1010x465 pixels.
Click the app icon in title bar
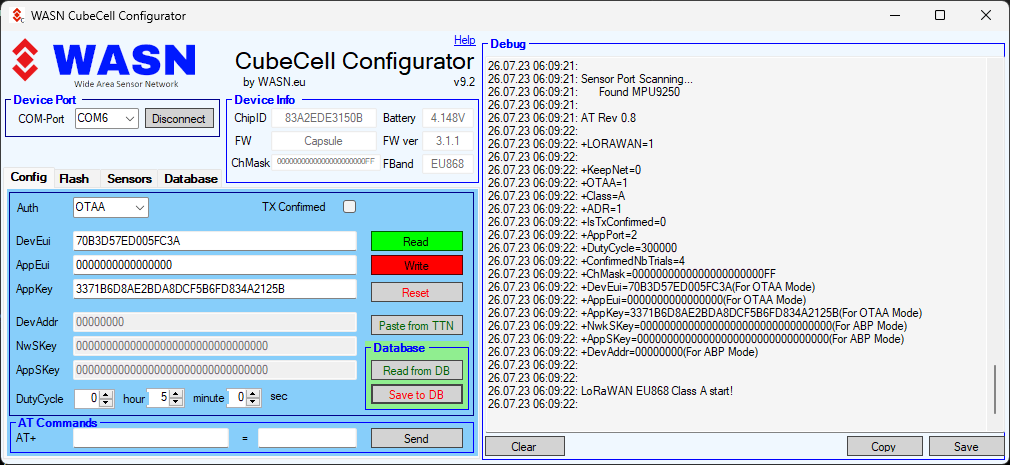18,15
